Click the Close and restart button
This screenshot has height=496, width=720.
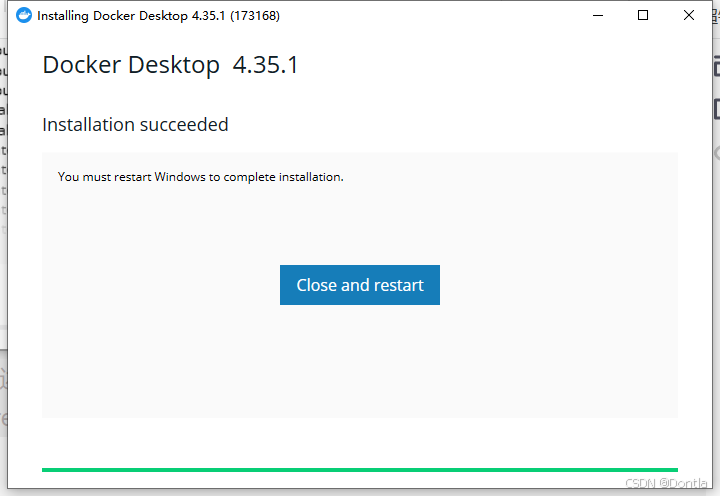click(x=360, y=285)
